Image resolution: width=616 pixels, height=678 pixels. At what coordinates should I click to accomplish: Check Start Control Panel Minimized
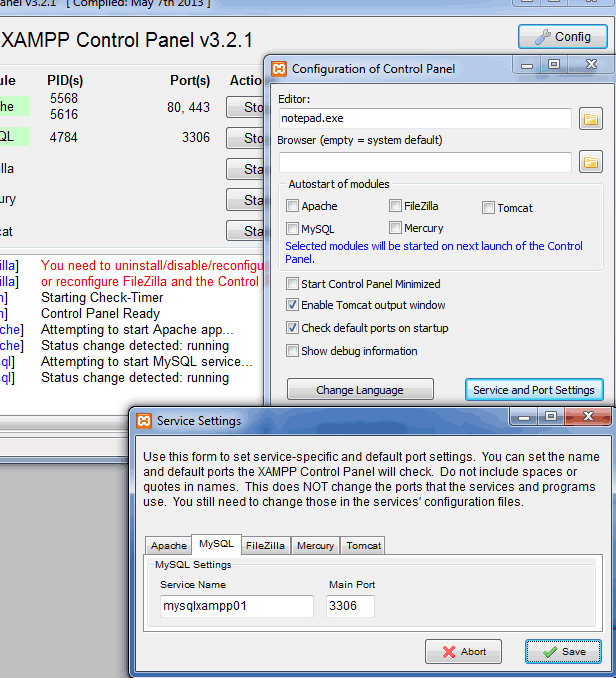click(x=292, y=284)
